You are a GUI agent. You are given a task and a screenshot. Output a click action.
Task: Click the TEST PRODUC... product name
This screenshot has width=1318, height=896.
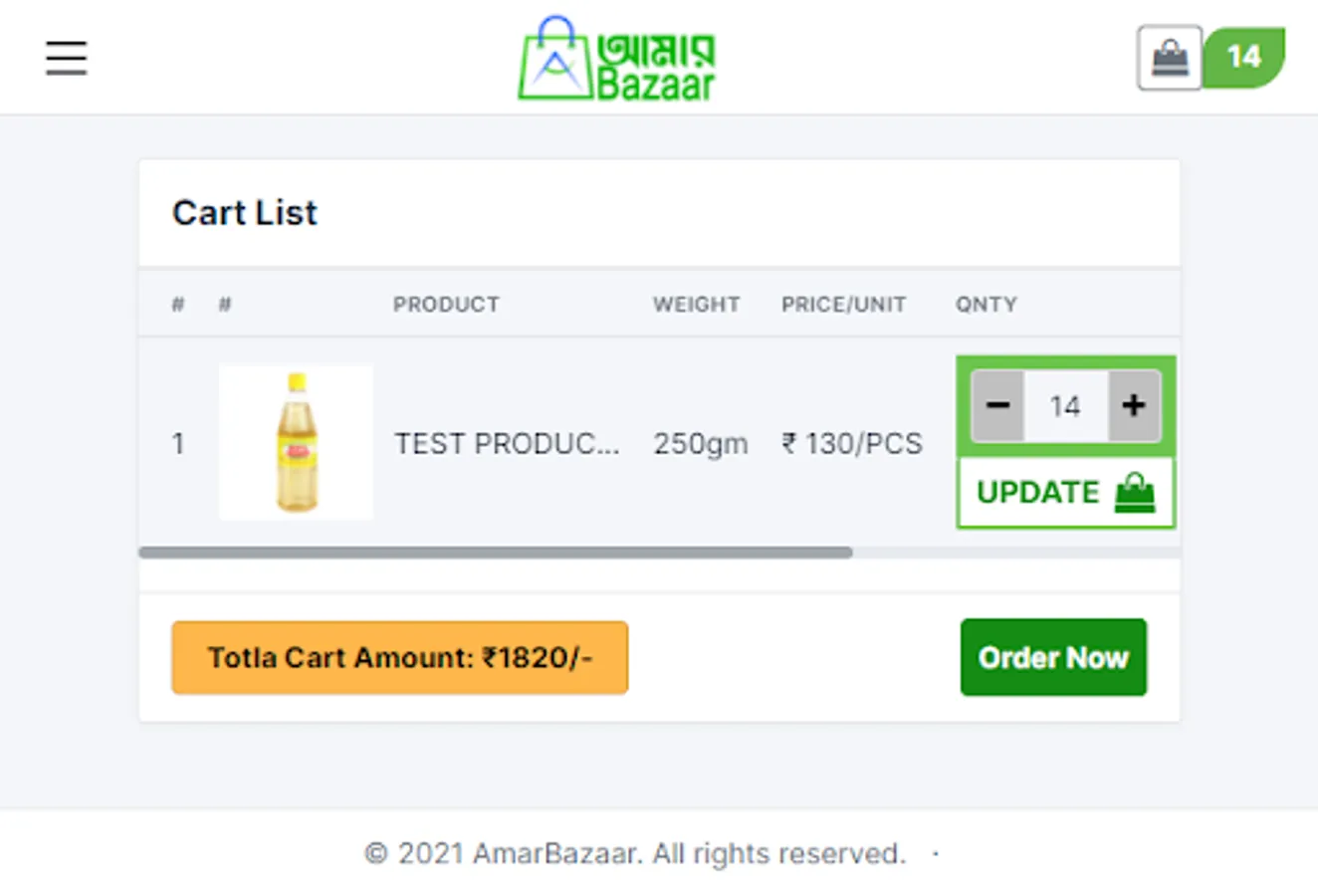(x=507, y=443)
